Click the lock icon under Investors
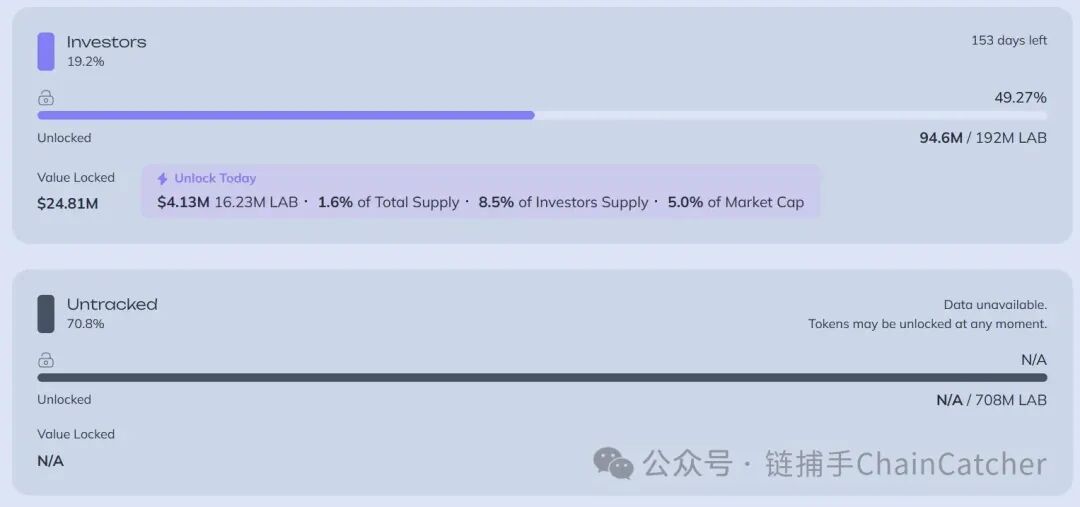Viewport: 1080px width, 507px height. (x=46, y=98)
